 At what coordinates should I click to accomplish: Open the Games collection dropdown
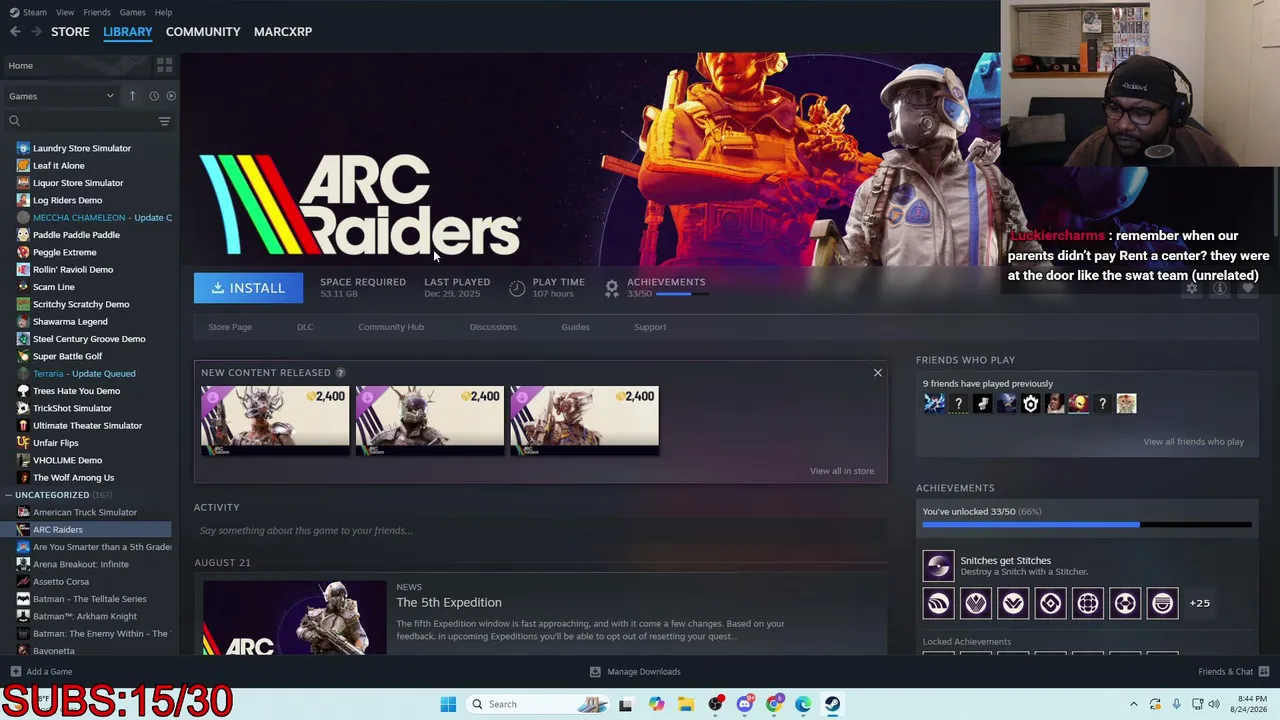tap(61, 96)
